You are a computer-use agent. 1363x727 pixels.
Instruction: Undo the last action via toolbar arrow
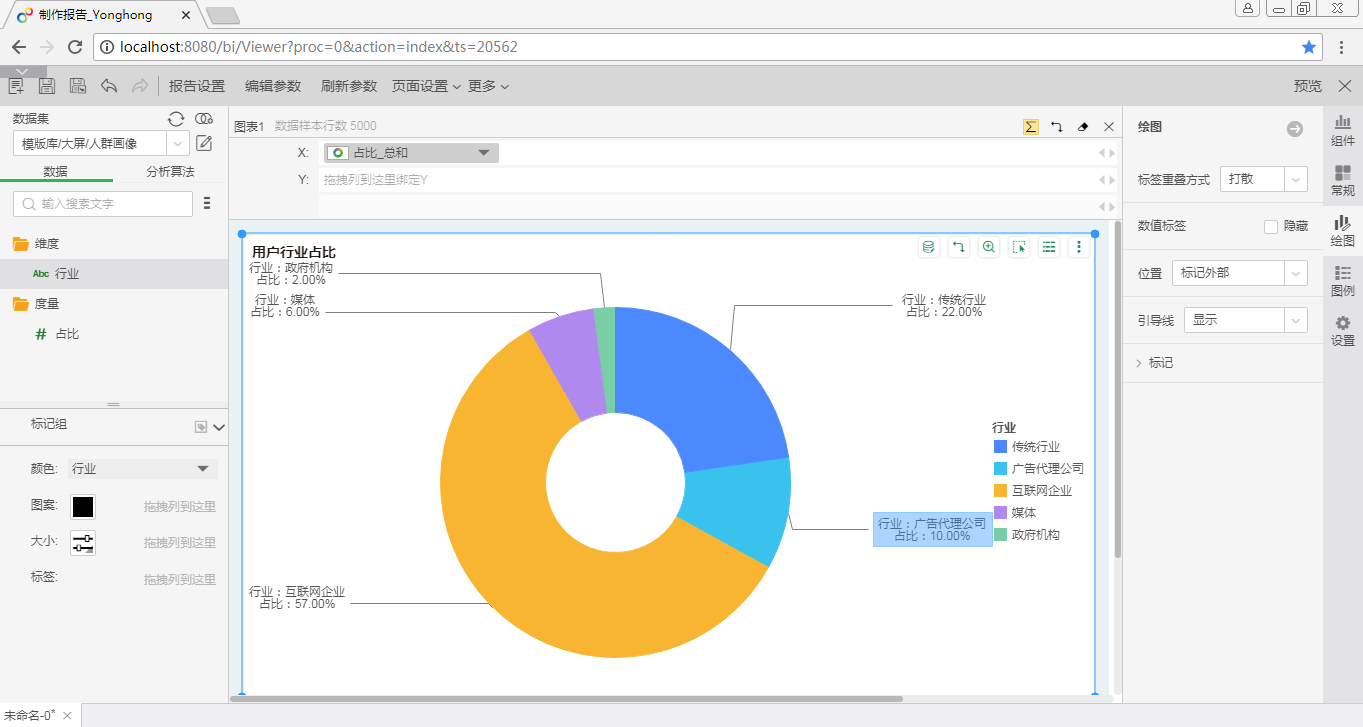(x=109, y=86)
